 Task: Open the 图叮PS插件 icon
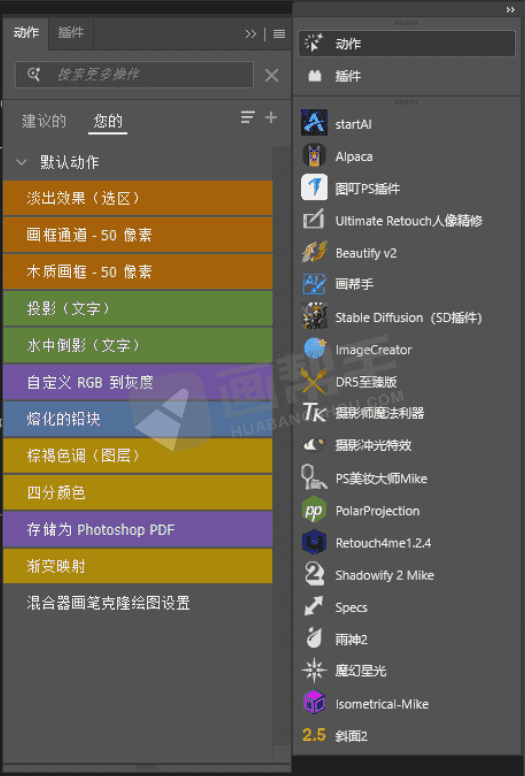tap(314, 188)
